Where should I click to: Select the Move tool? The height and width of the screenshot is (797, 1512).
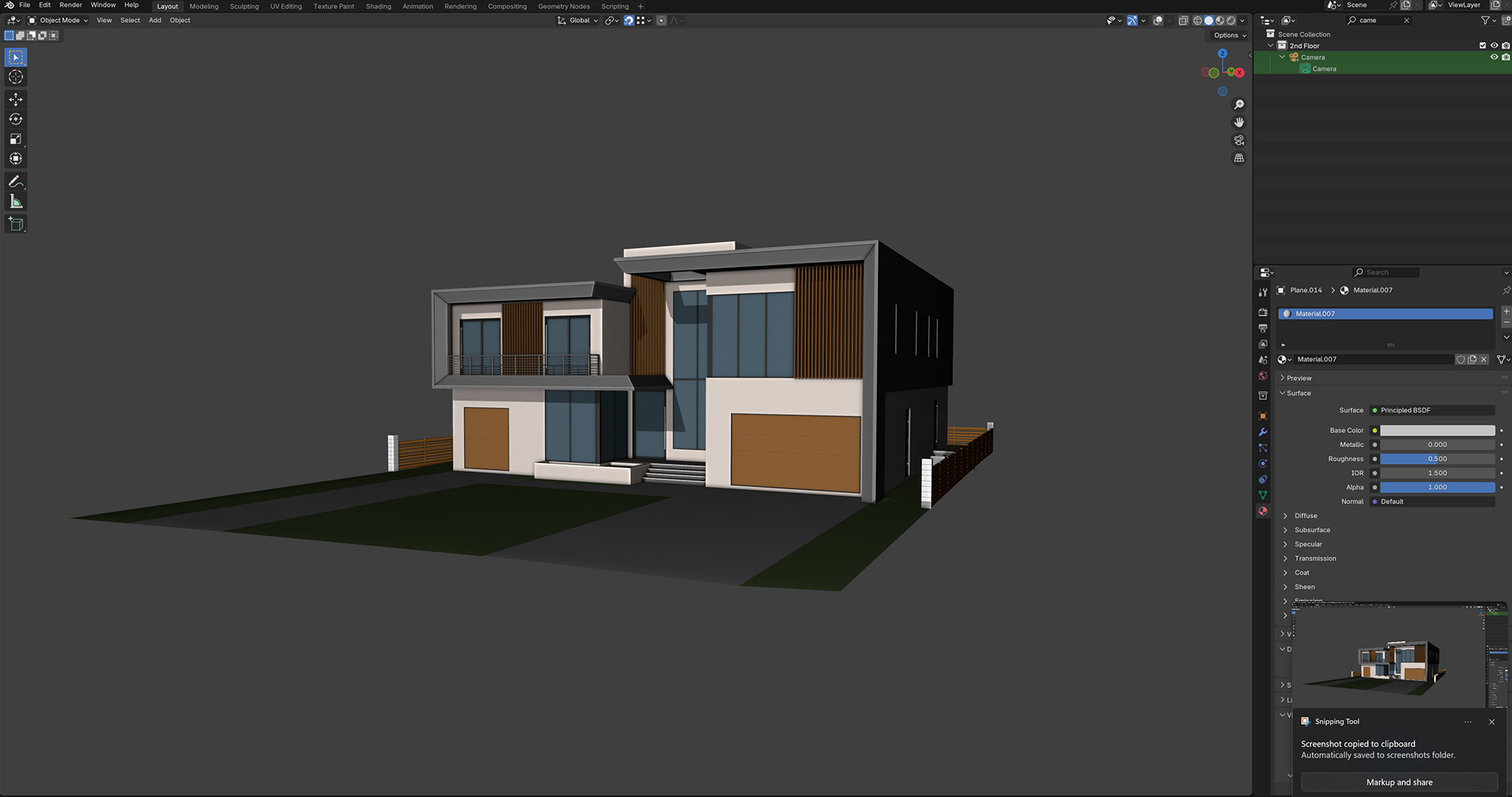click(16, 99)
